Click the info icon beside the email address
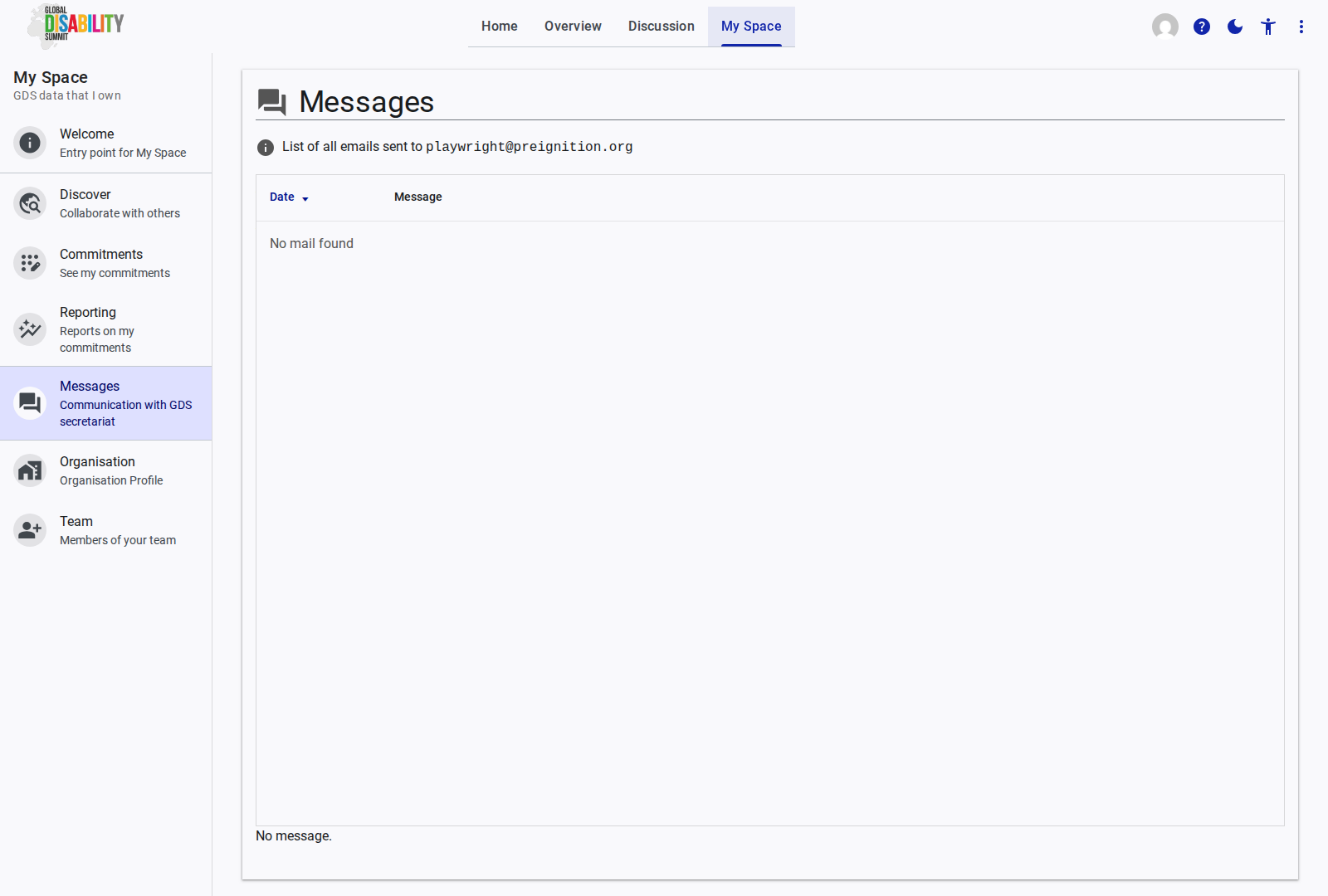The width and height of the screenshot is (1328, 896). coord(265,147)
